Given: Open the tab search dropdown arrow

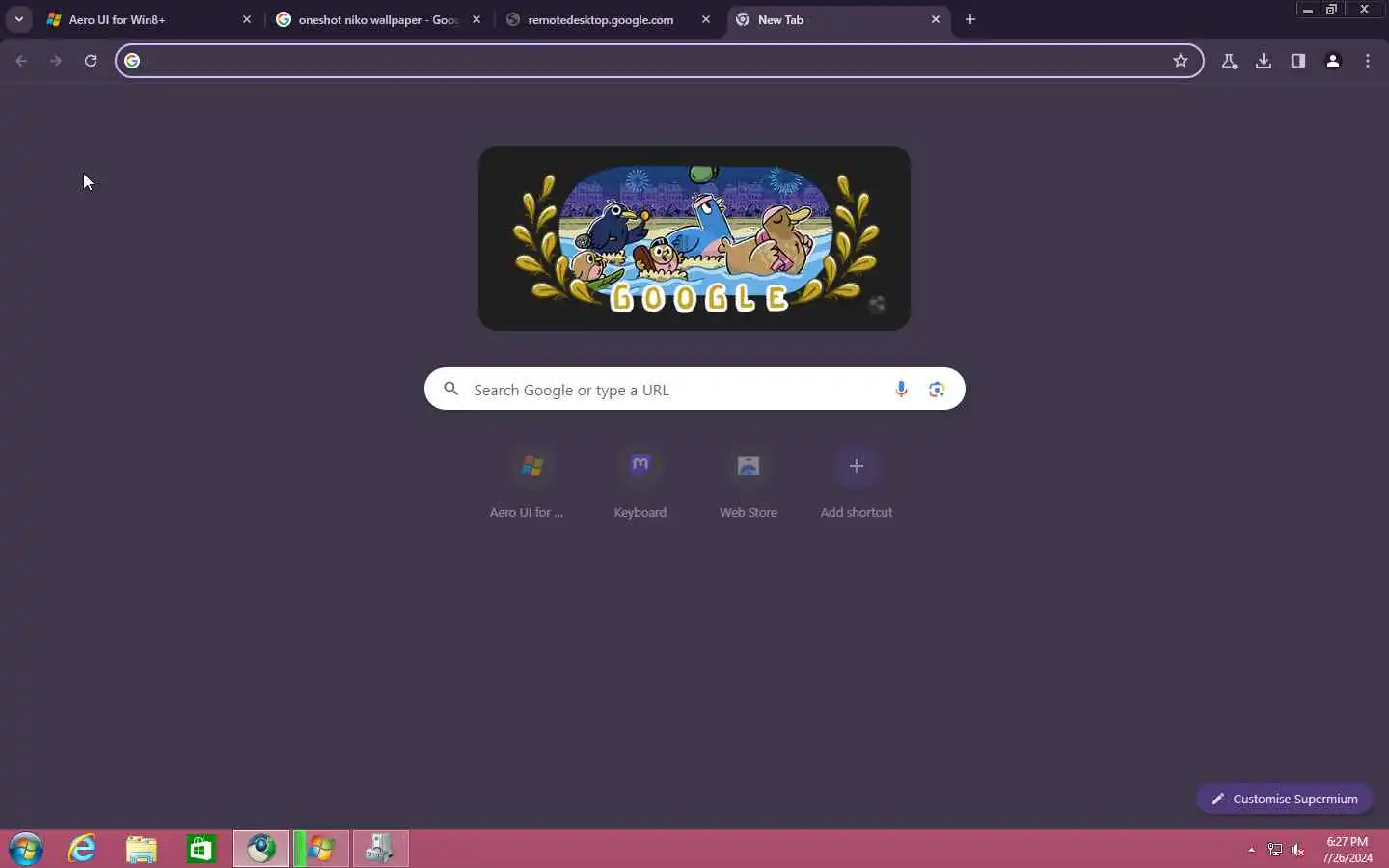Looking at the screenshot, I should tap(18, 19).
